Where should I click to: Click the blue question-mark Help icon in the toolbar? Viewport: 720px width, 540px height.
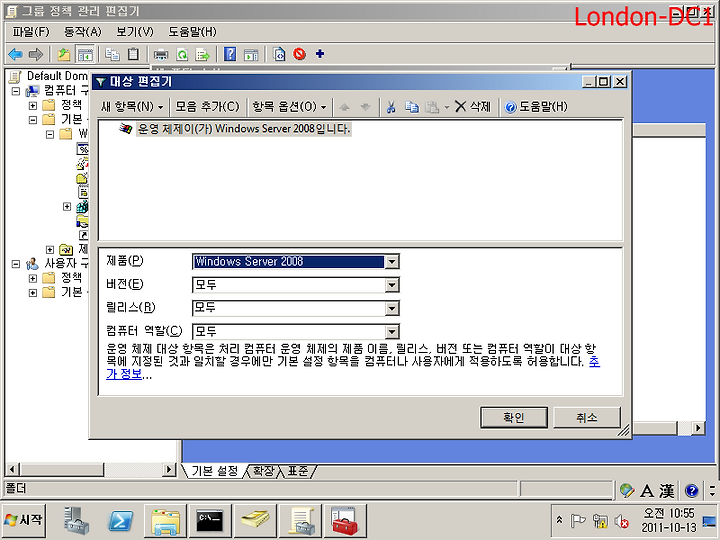(230, 55)
